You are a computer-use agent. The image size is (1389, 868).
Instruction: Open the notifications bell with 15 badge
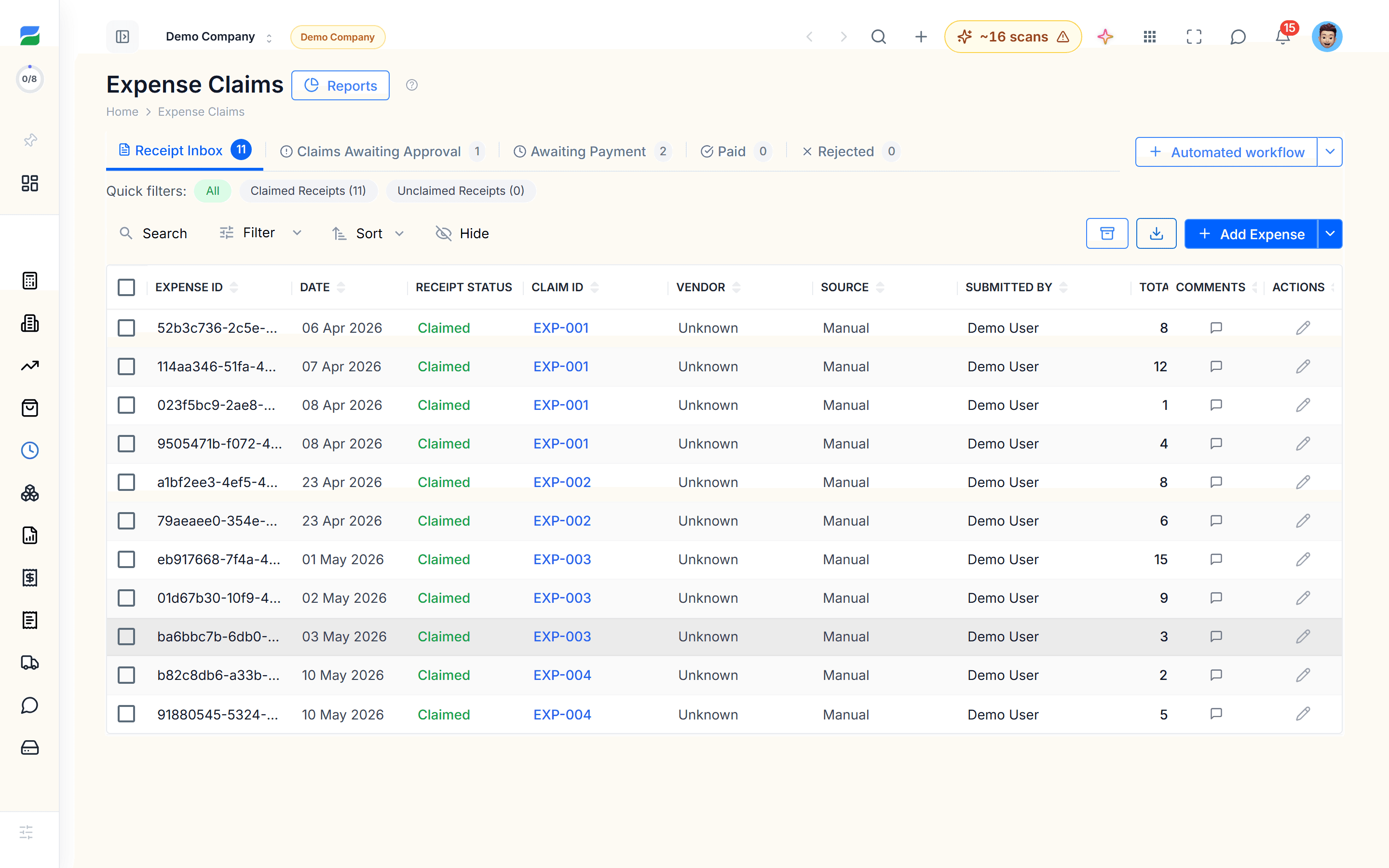pyautogui.click(x=1283, y=37)
